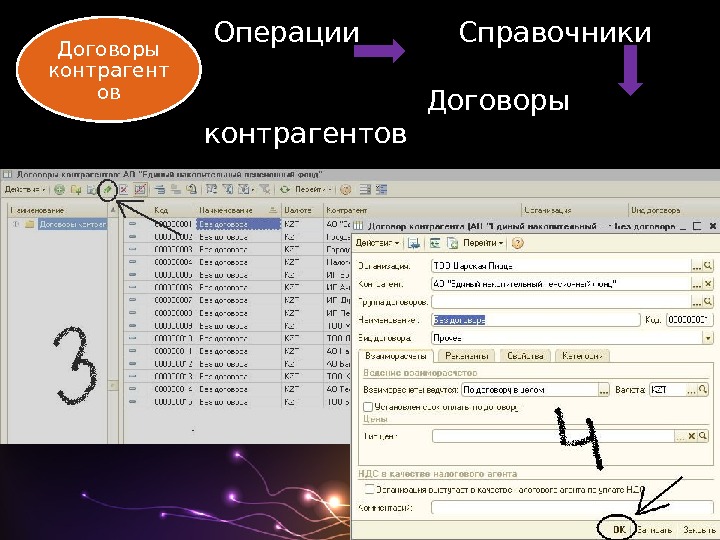
Task: Click the Disable filter funnel icon
Action: point(264,189)
